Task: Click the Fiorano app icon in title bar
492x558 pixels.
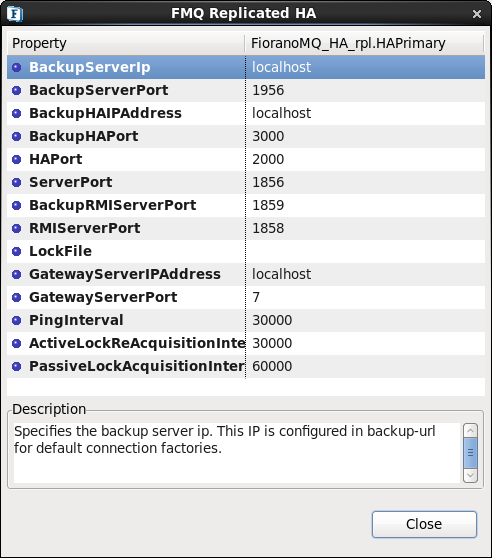Action: 15,14
